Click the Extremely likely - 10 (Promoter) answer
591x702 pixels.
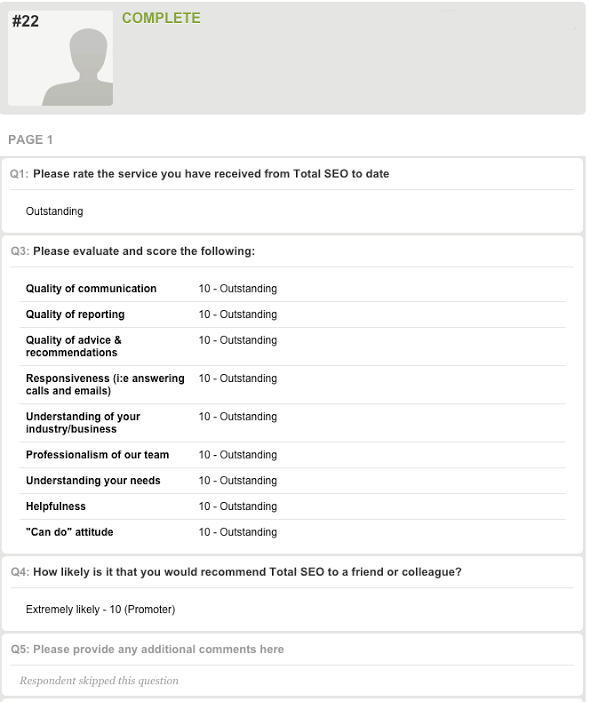point(100,609)
